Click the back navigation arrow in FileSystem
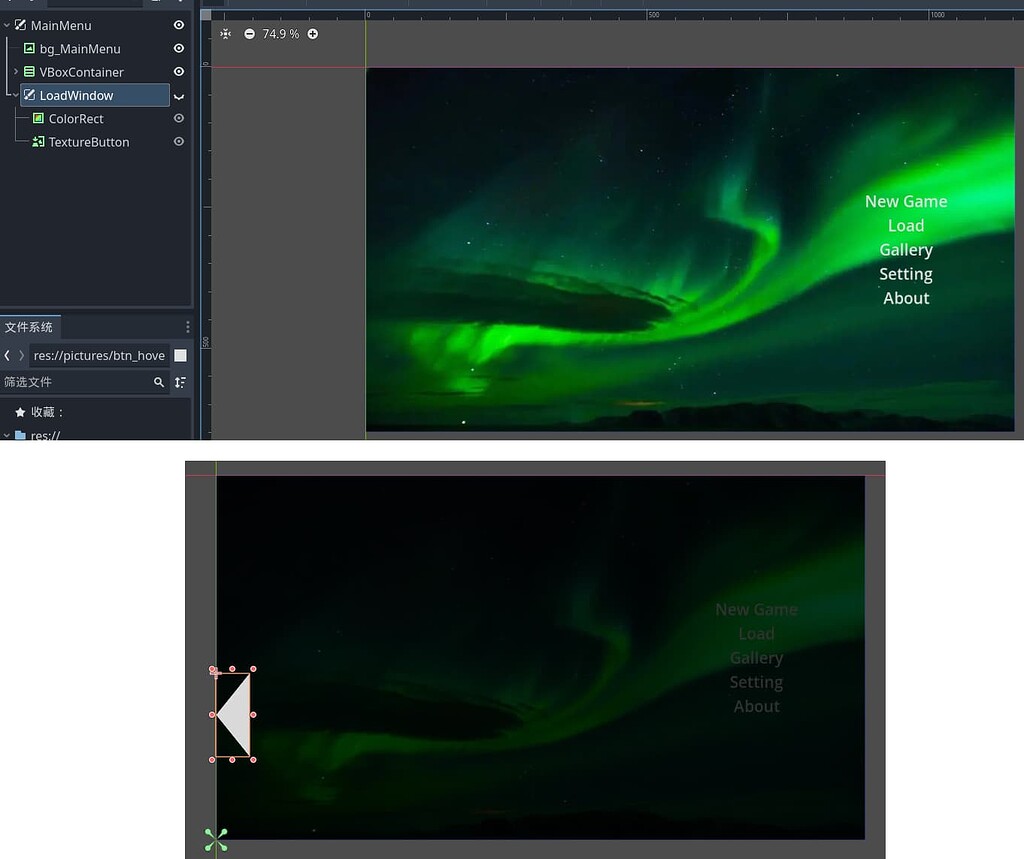This screenshot has height=859, width=1024. tap(8, 355)
